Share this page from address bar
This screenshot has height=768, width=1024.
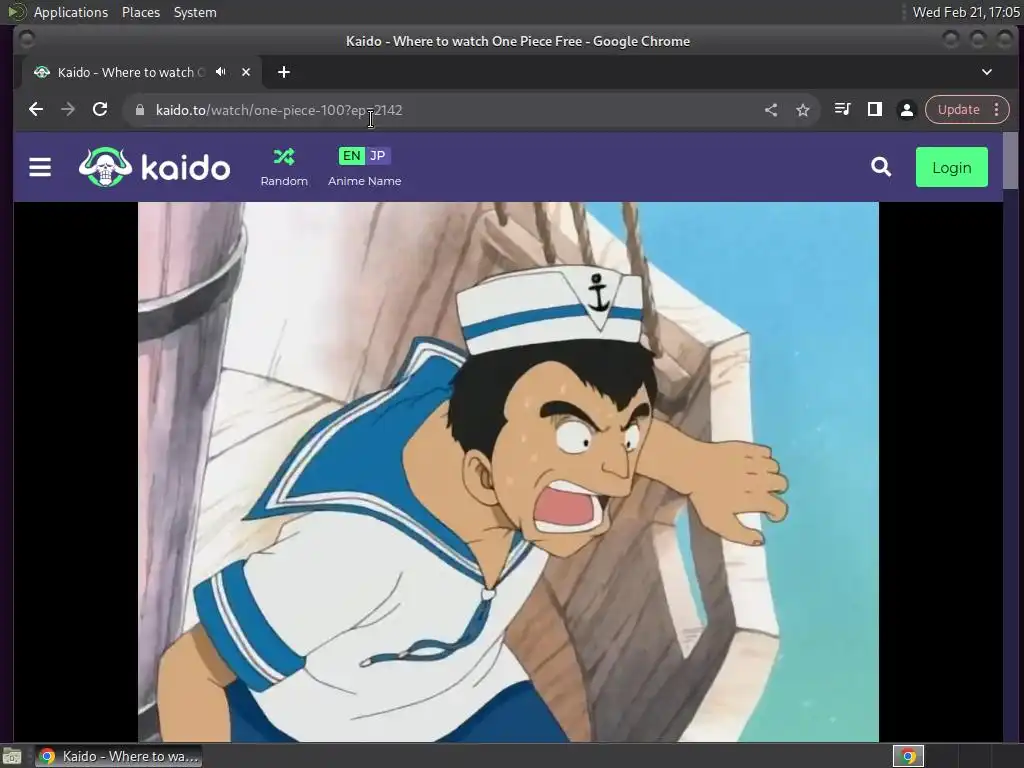(771, 110)
